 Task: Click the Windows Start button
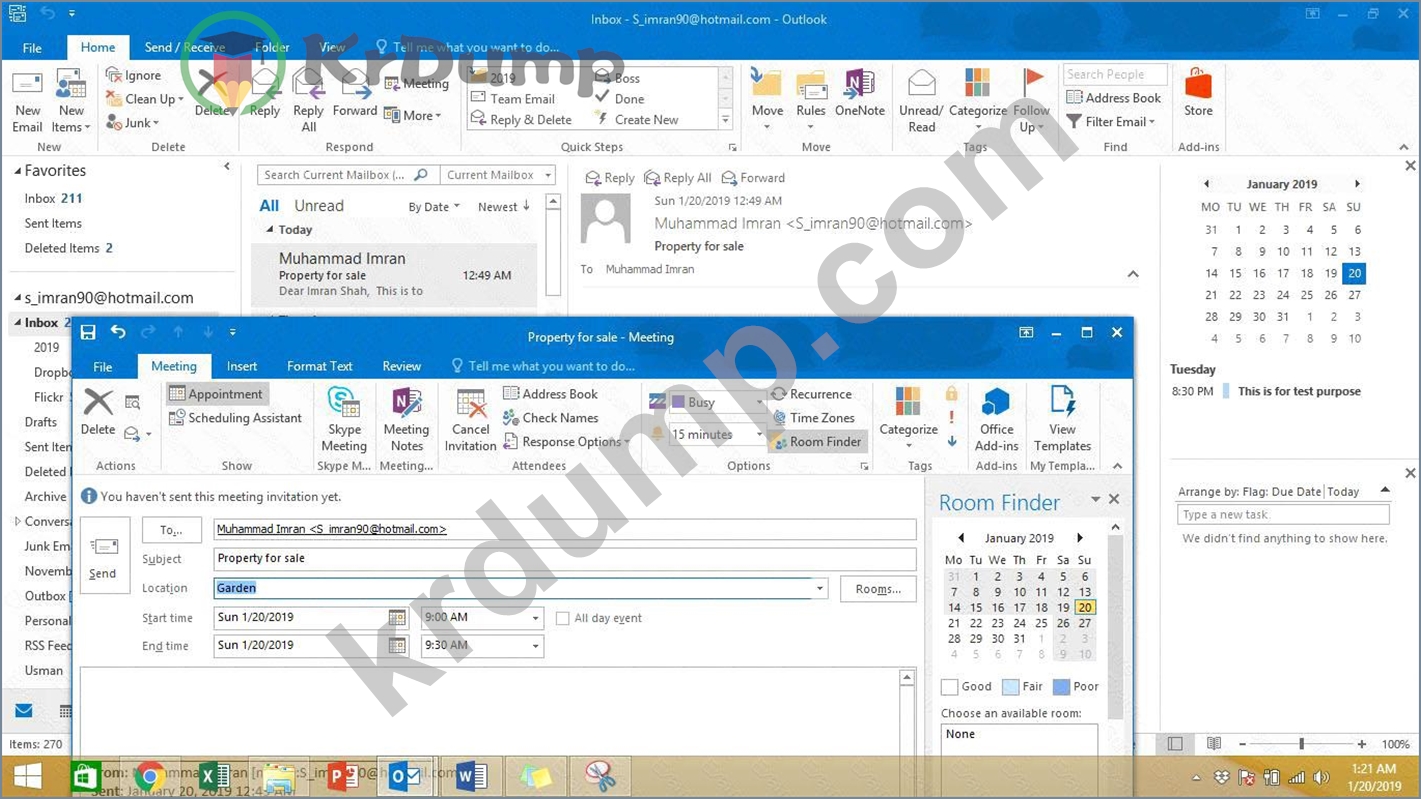27,776
